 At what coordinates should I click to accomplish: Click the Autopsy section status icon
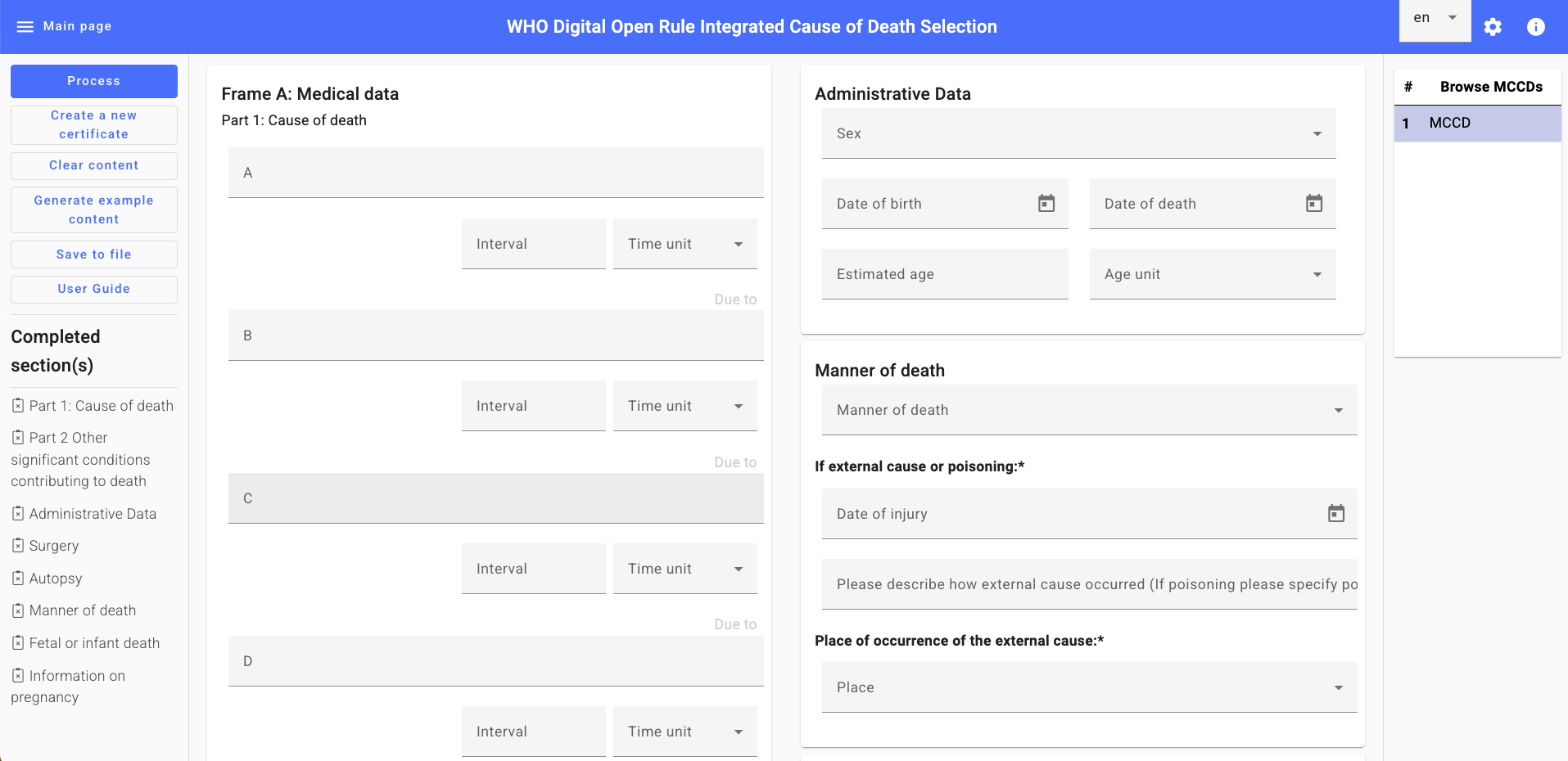point(18,579)
